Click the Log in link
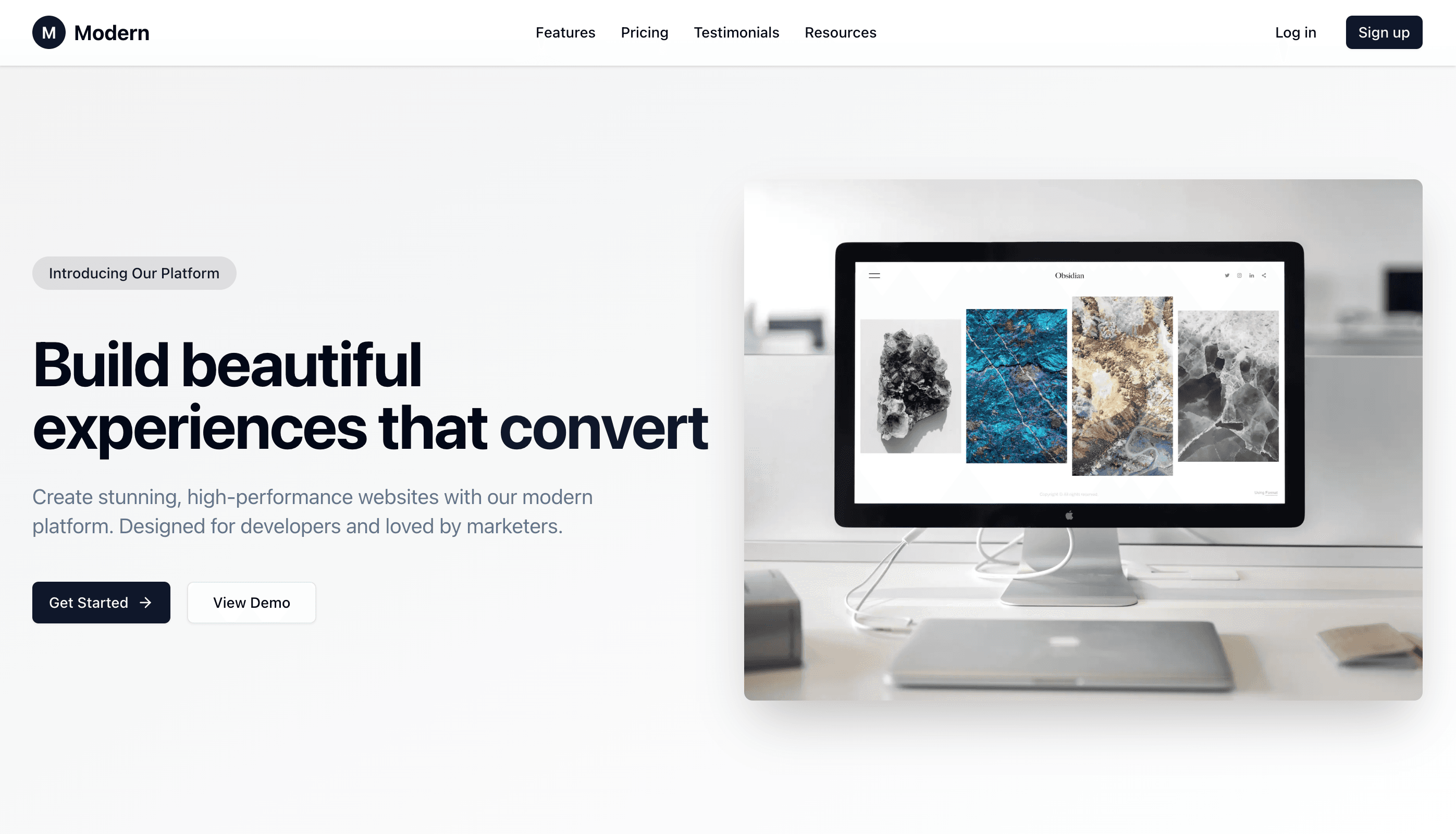 click(1295, 32)
